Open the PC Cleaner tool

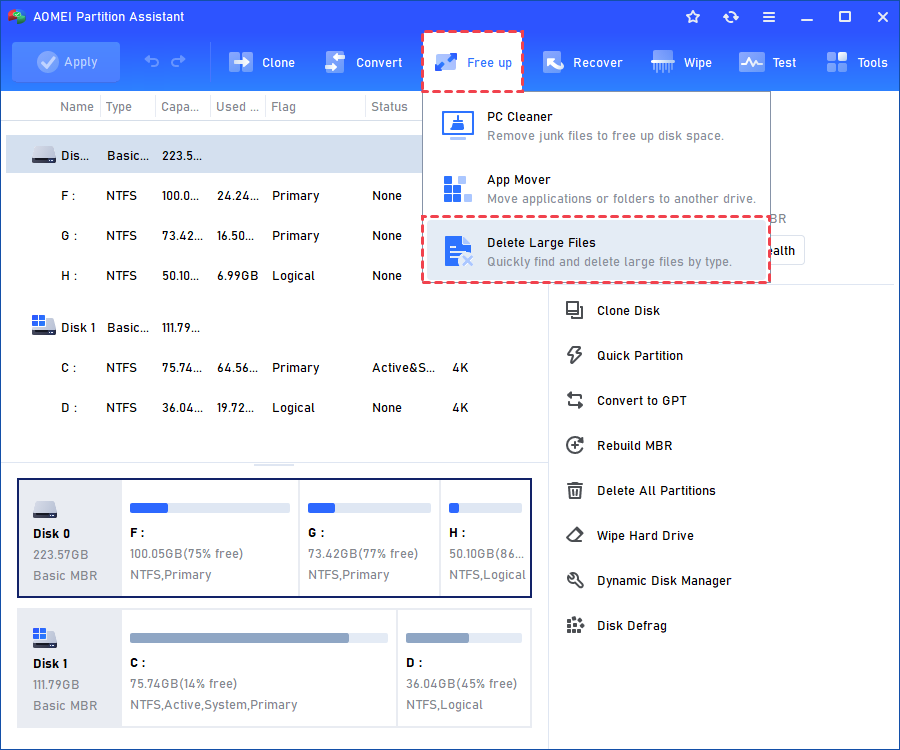point(520,125)
